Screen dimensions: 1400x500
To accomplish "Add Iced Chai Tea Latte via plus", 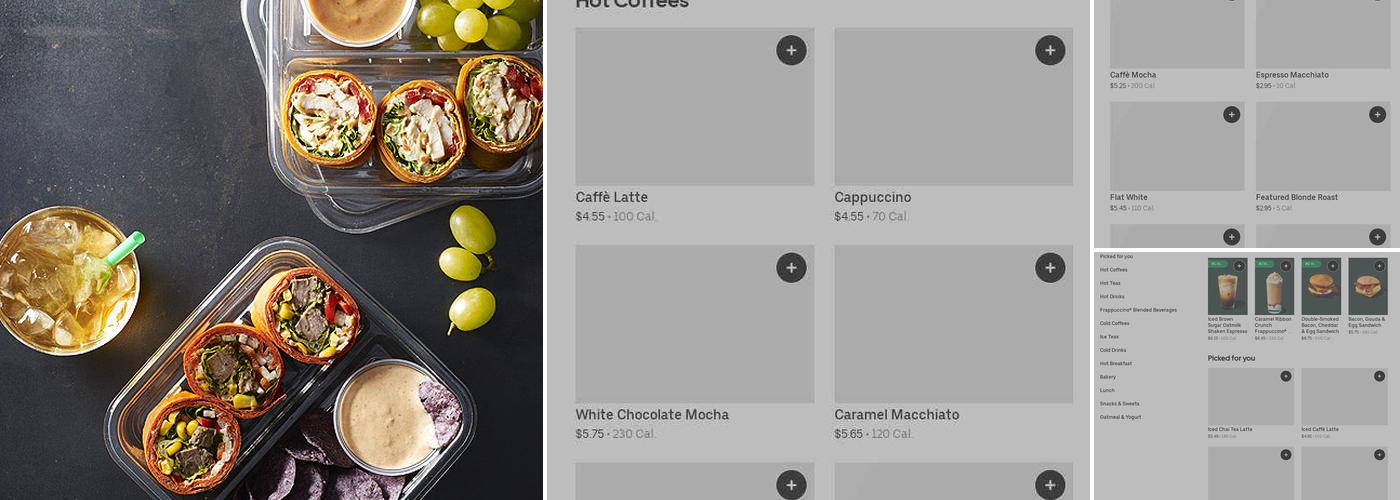I will [1286, 376].
